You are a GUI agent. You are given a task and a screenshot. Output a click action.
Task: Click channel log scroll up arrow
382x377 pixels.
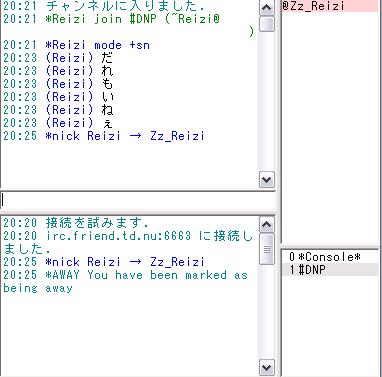click(267, 8)
